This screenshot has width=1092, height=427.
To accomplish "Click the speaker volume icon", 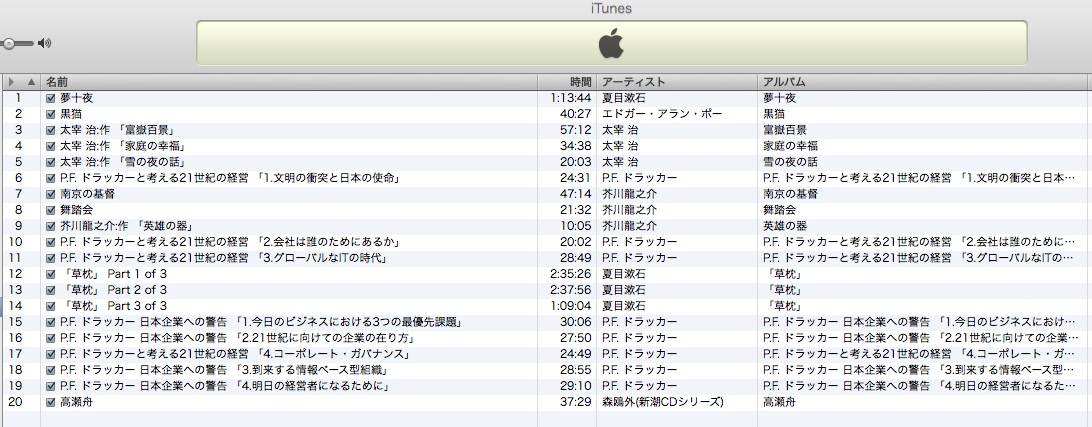I will [x=45, y=43].
